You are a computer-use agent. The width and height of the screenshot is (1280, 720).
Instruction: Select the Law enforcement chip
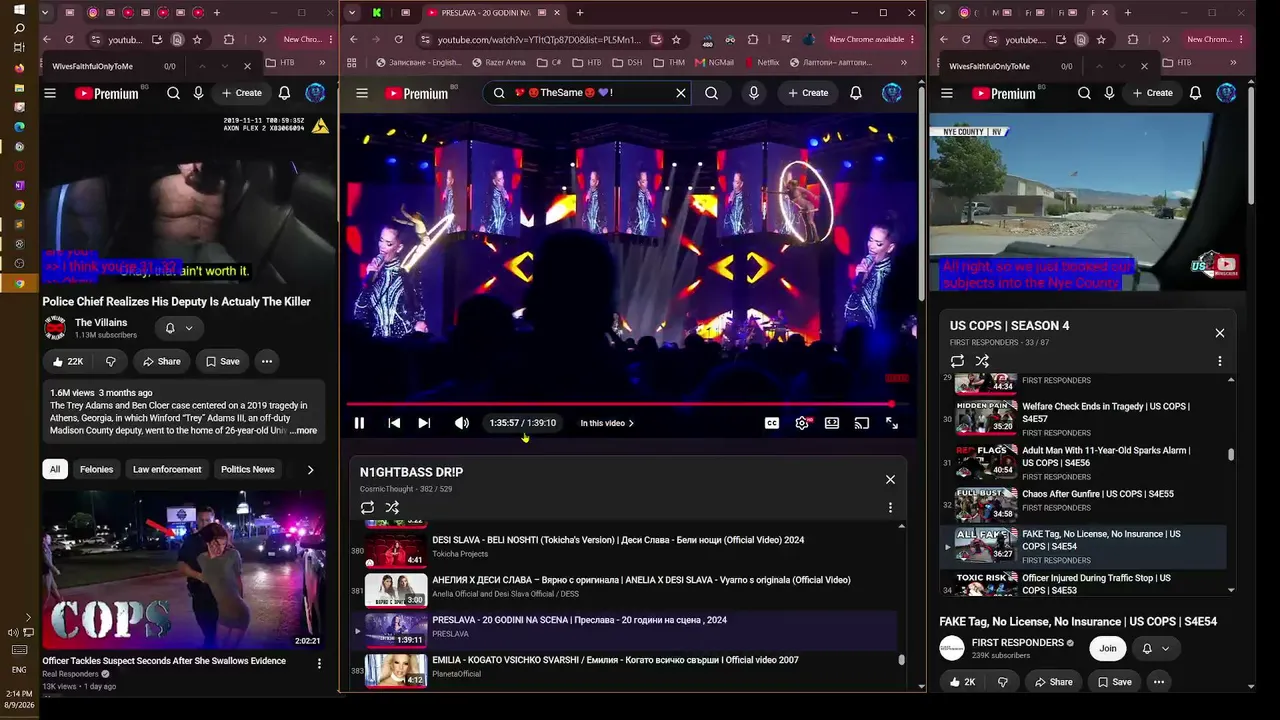click(x=167, y=469)
